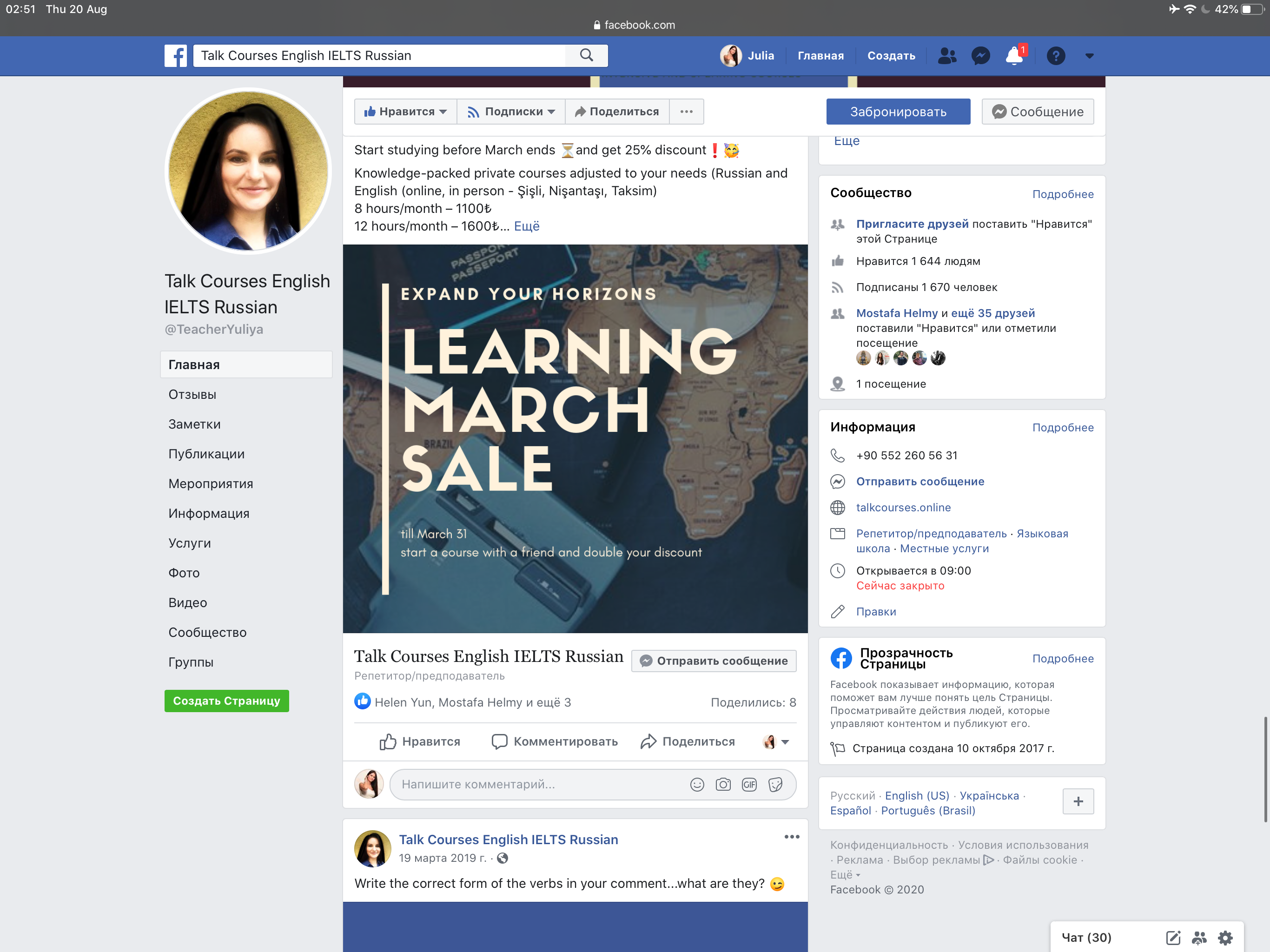Click the post author avatar thumbnail
1270x952 pixels.
373,848
